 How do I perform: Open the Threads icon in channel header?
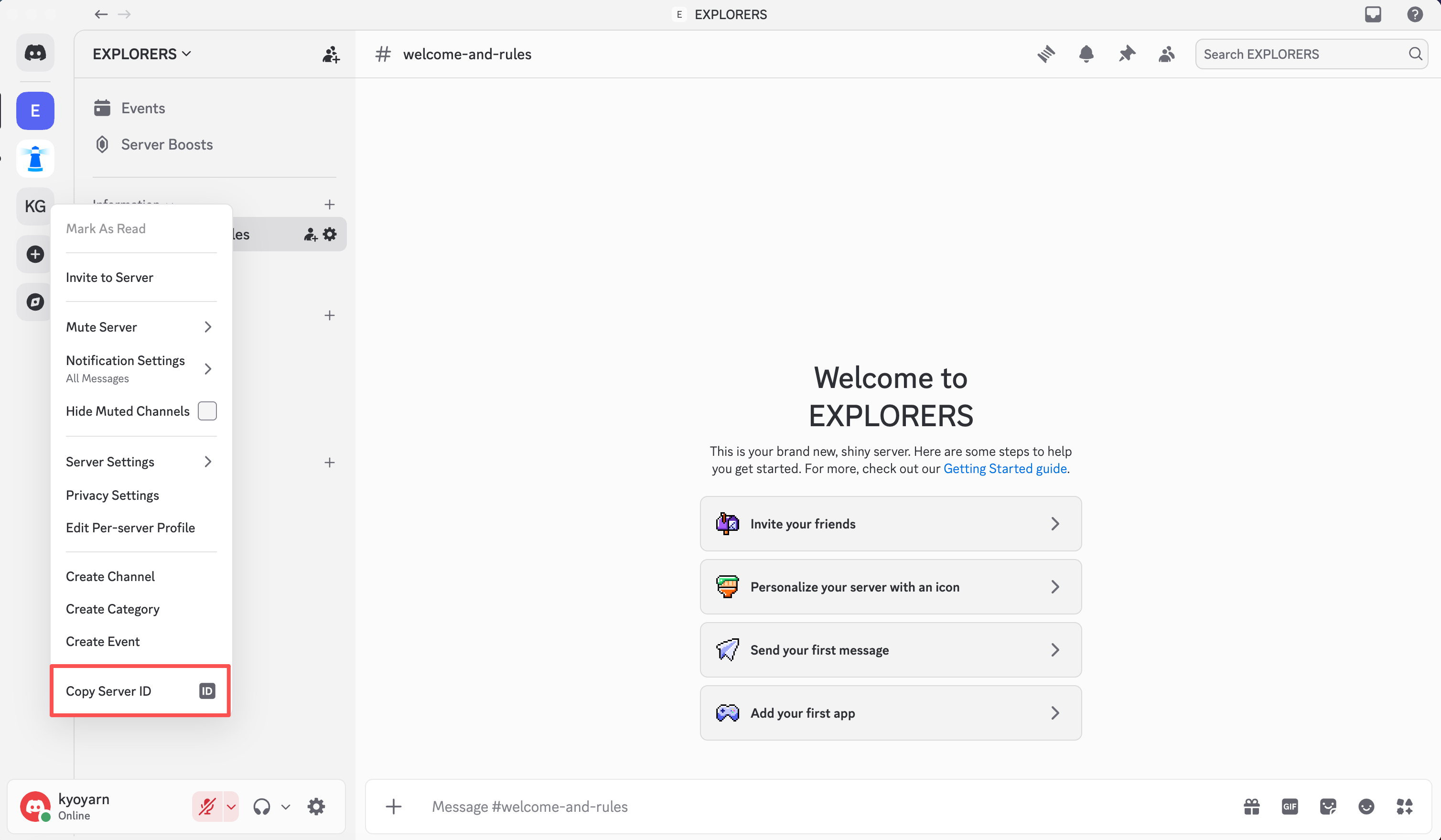1046,54
